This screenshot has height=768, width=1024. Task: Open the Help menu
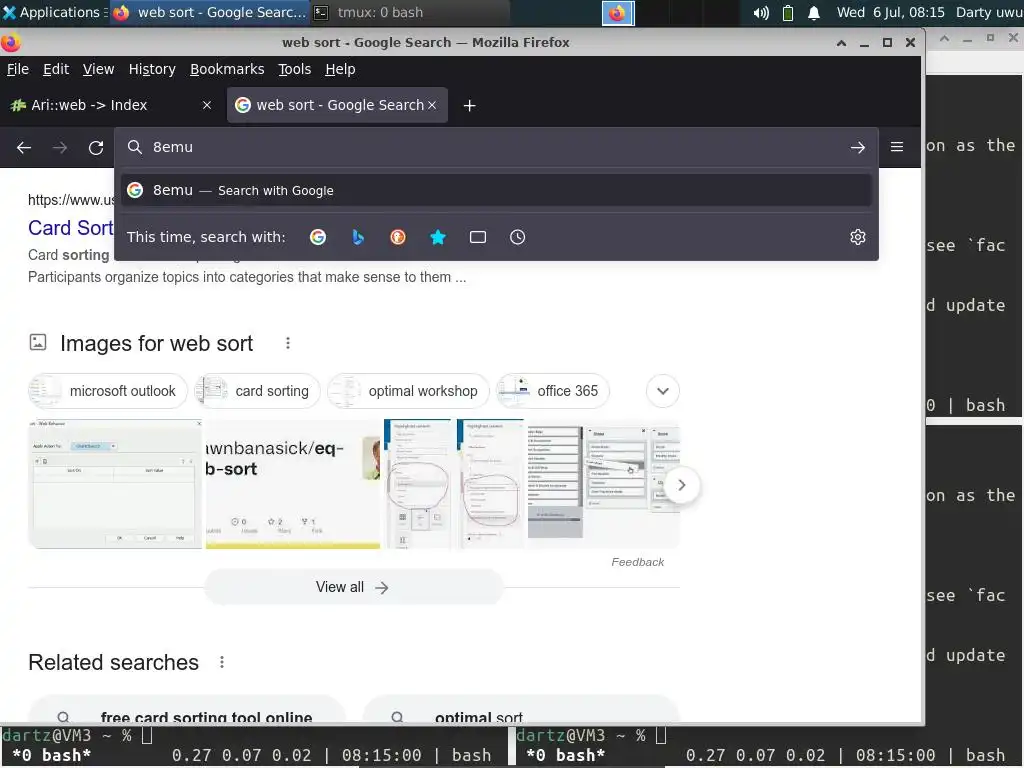[x=340, y=69]
